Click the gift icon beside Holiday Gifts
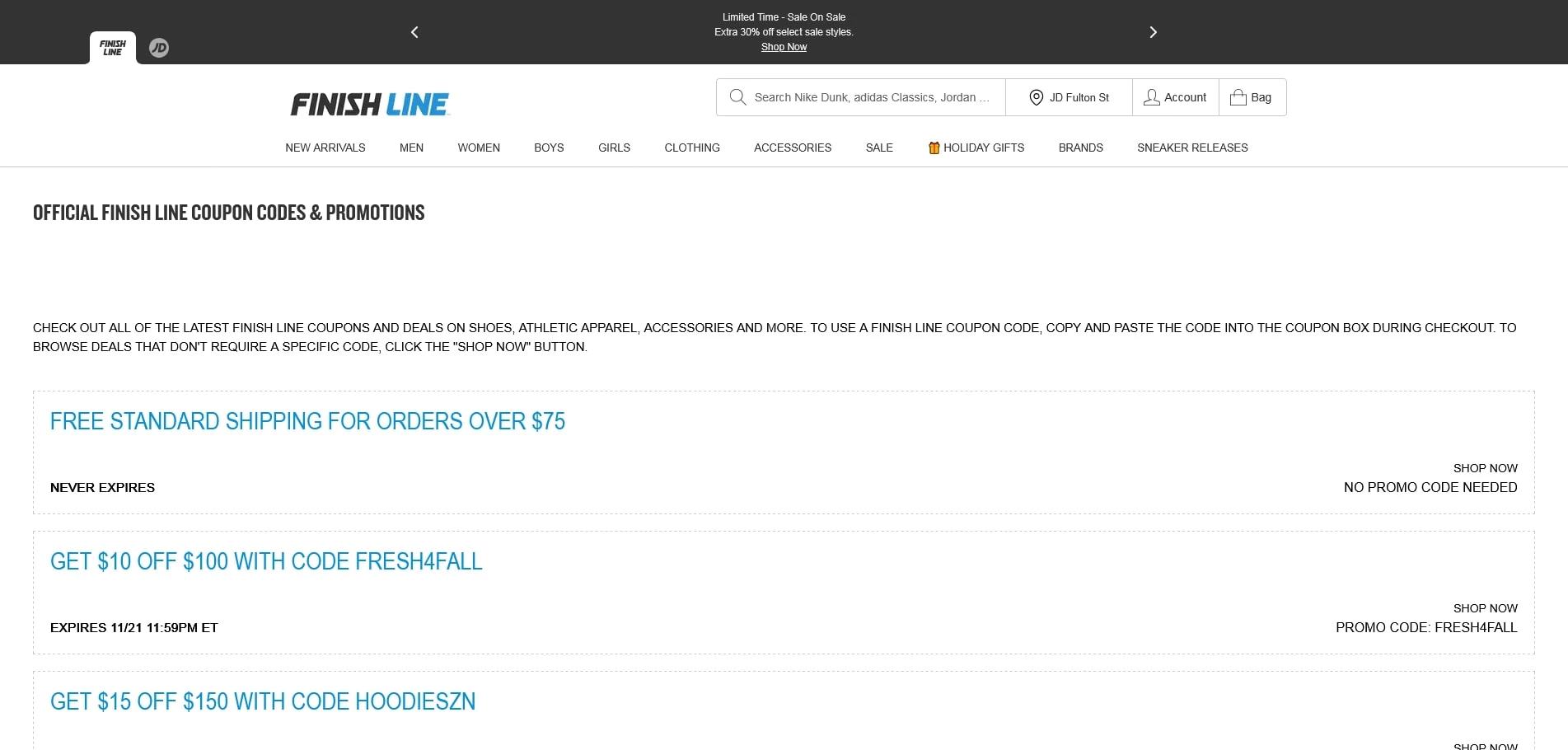 click(x=934, y=148)
